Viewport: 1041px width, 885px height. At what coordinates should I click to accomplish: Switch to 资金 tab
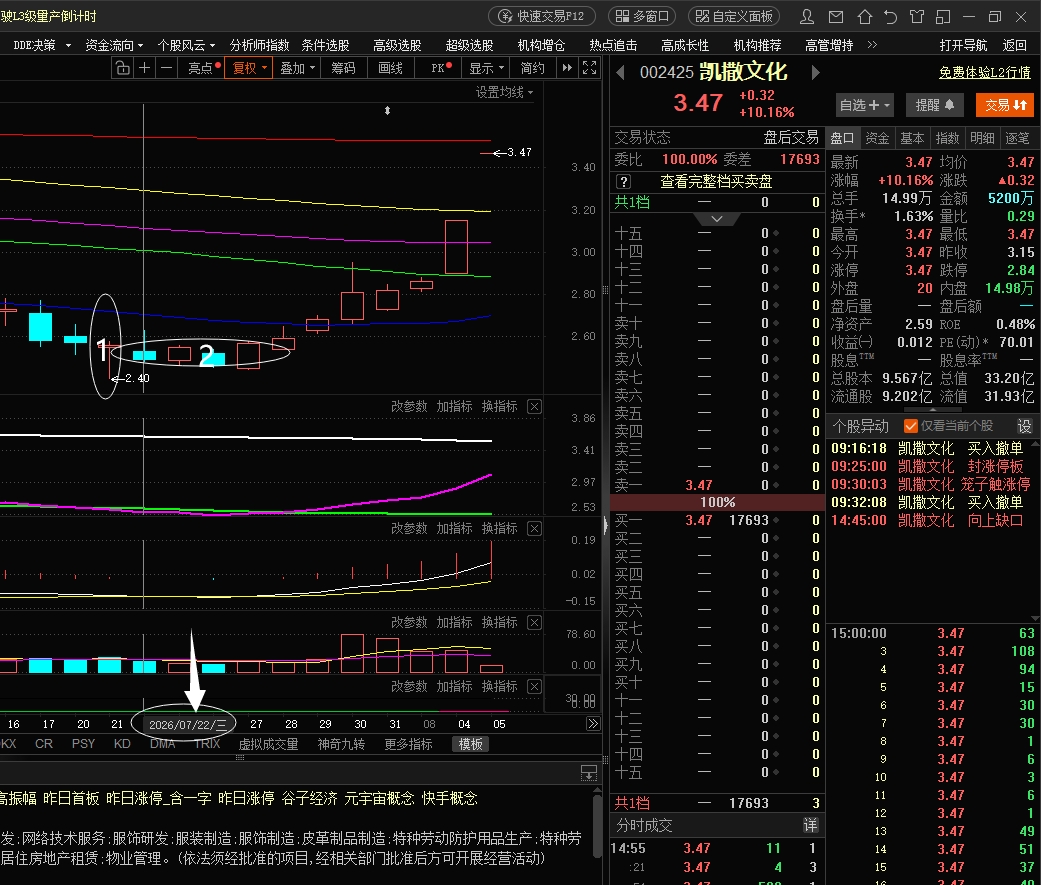point(878,138)
